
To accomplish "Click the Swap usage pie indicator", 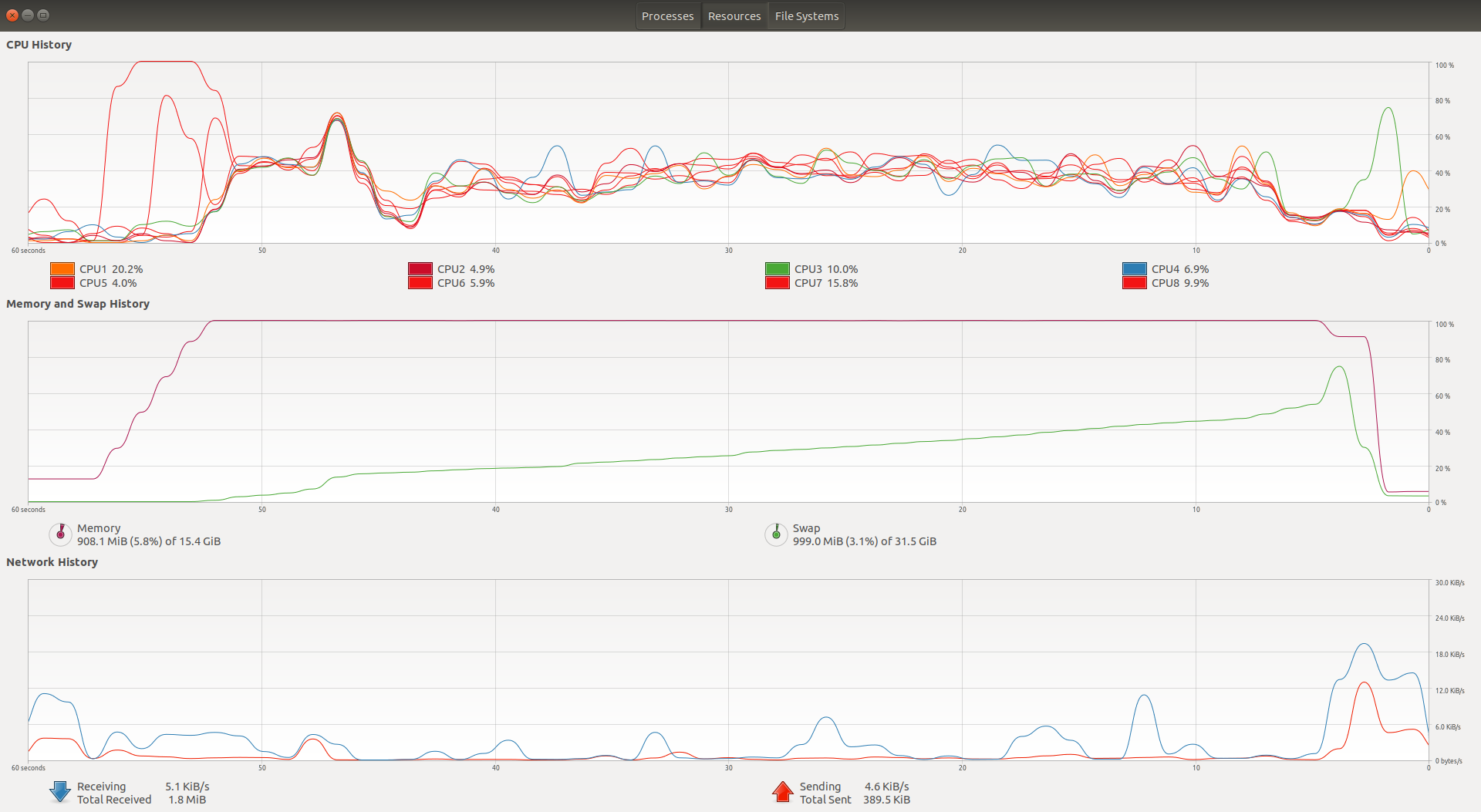I will 776,534.
